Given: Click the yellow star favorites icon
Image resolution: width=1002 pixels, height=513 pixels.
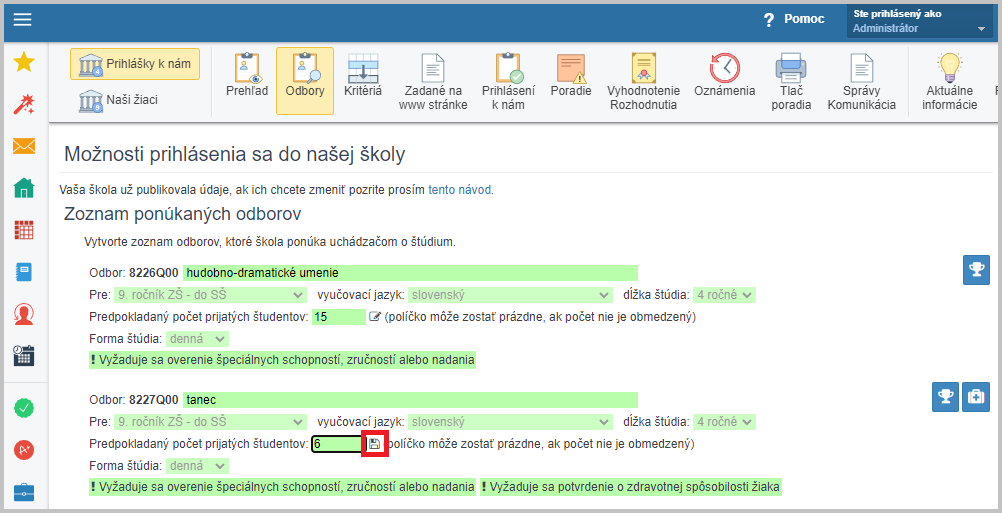Looking at the screenshot, I should [24, 62].
